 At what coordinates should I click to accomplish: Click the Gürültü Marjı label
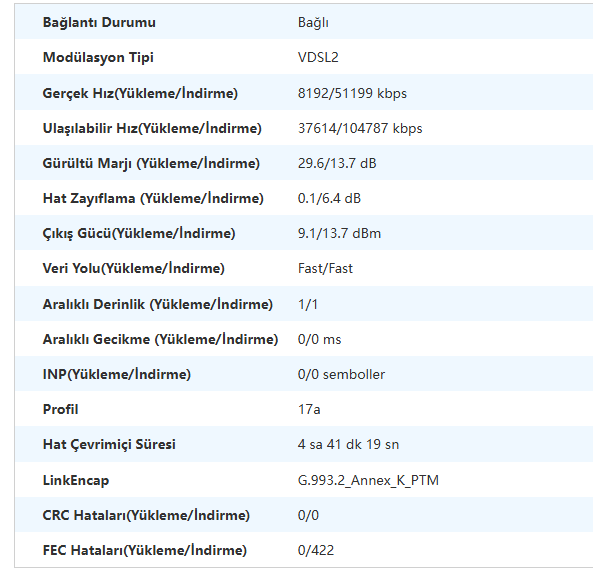tap(151, 163)
